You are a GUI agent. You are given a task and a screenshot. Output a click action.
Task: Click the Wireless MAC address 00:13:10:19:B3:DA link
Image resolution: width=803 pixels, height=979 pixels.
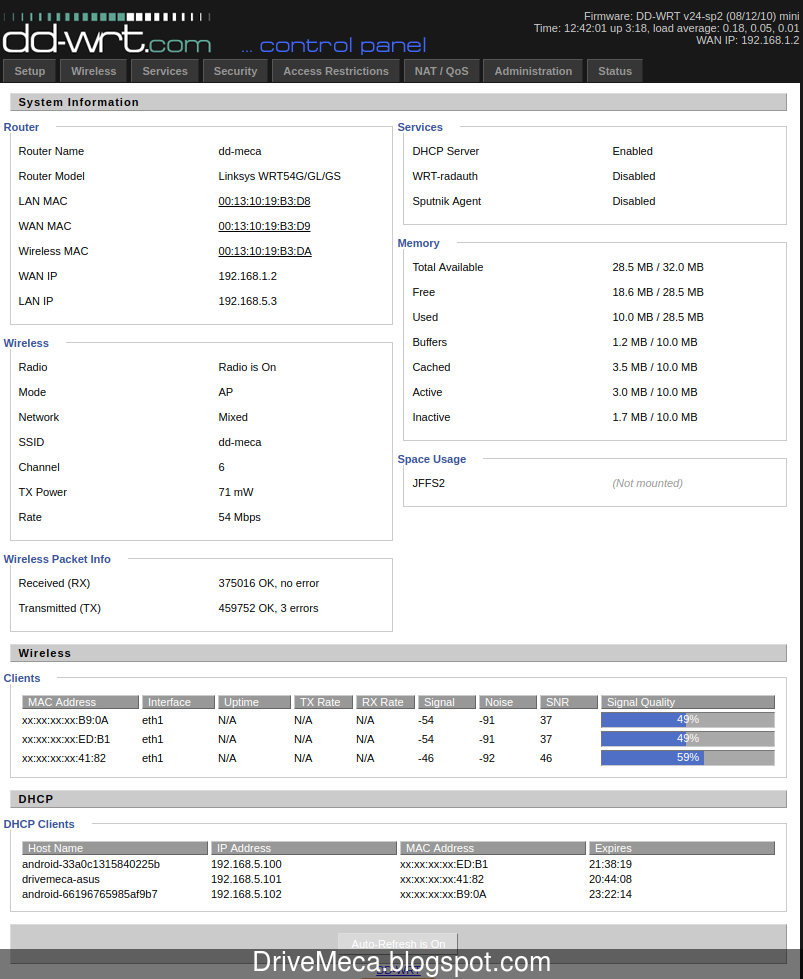(264, 251)
